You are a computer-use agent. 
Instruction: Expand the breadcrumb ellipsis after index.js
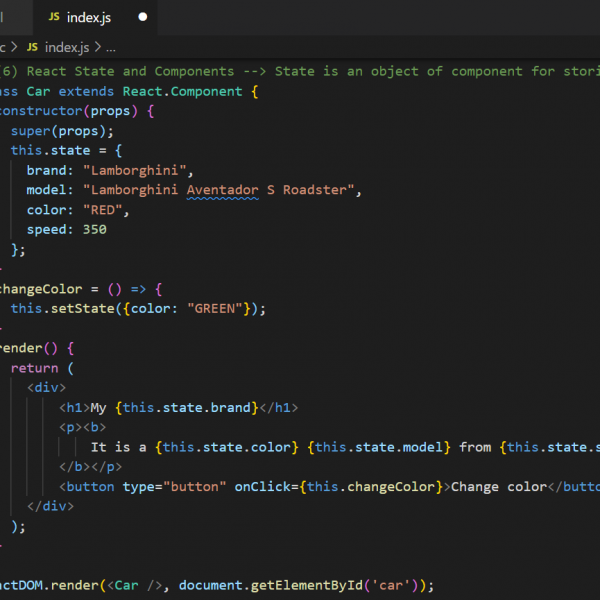click(x=111, y=47)
